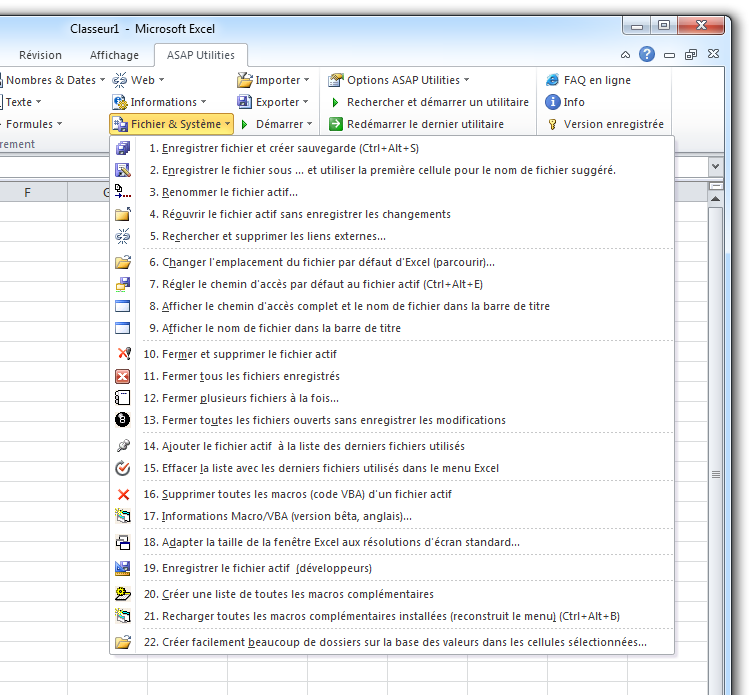Click the ribbon minimize caret icon
Screen dimensions: 750x695
tap(625, 55)
